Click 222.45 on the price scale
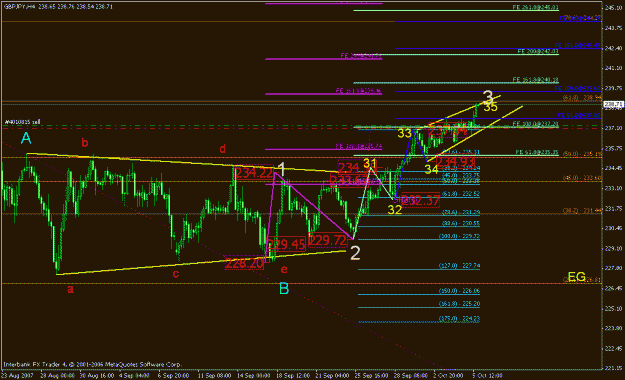The height and width of the screenshot is (380, 625). pos(614,348)
